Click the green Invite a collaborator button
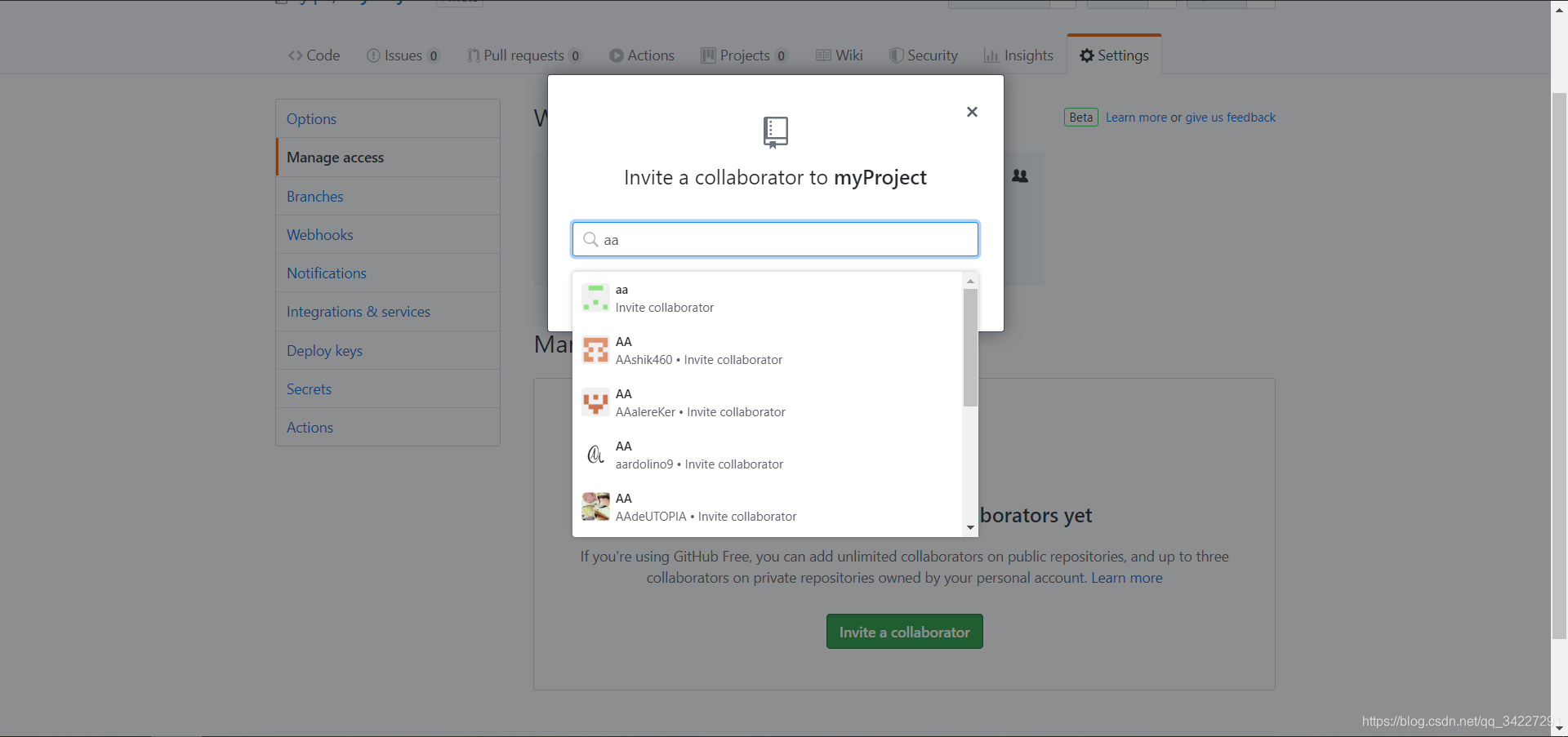 point(904,632)
